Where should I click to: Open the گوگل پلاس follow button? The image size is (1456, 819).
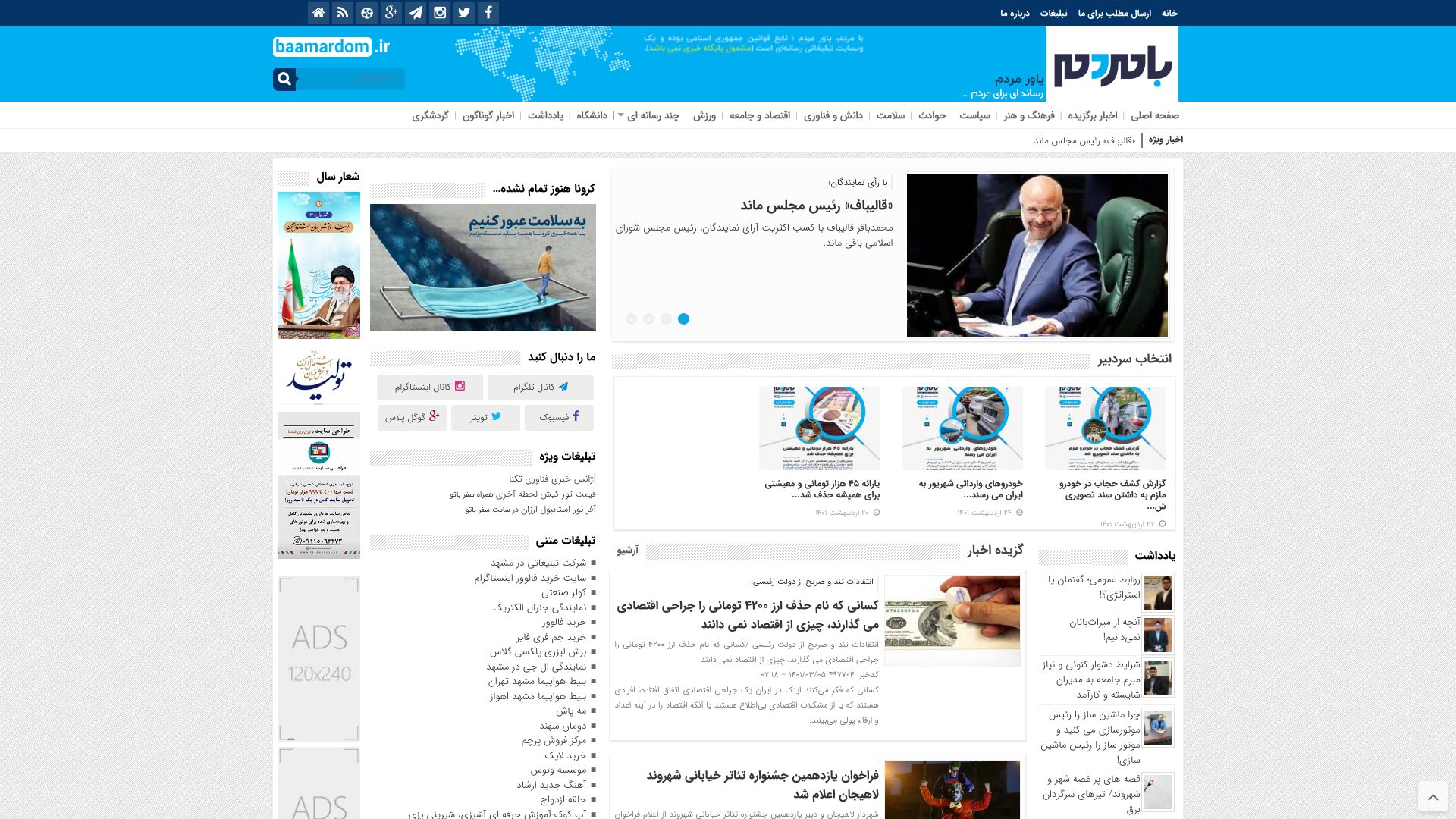[x=412, y=417]
